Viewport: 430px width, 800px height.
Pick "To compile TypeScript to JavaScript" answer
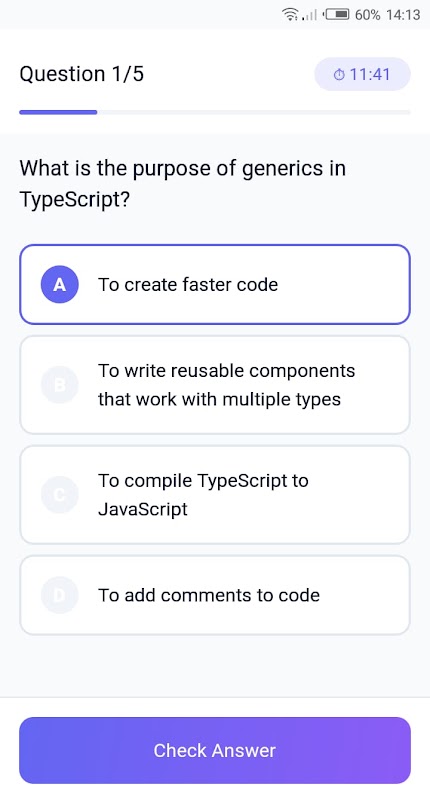(215, 494)
